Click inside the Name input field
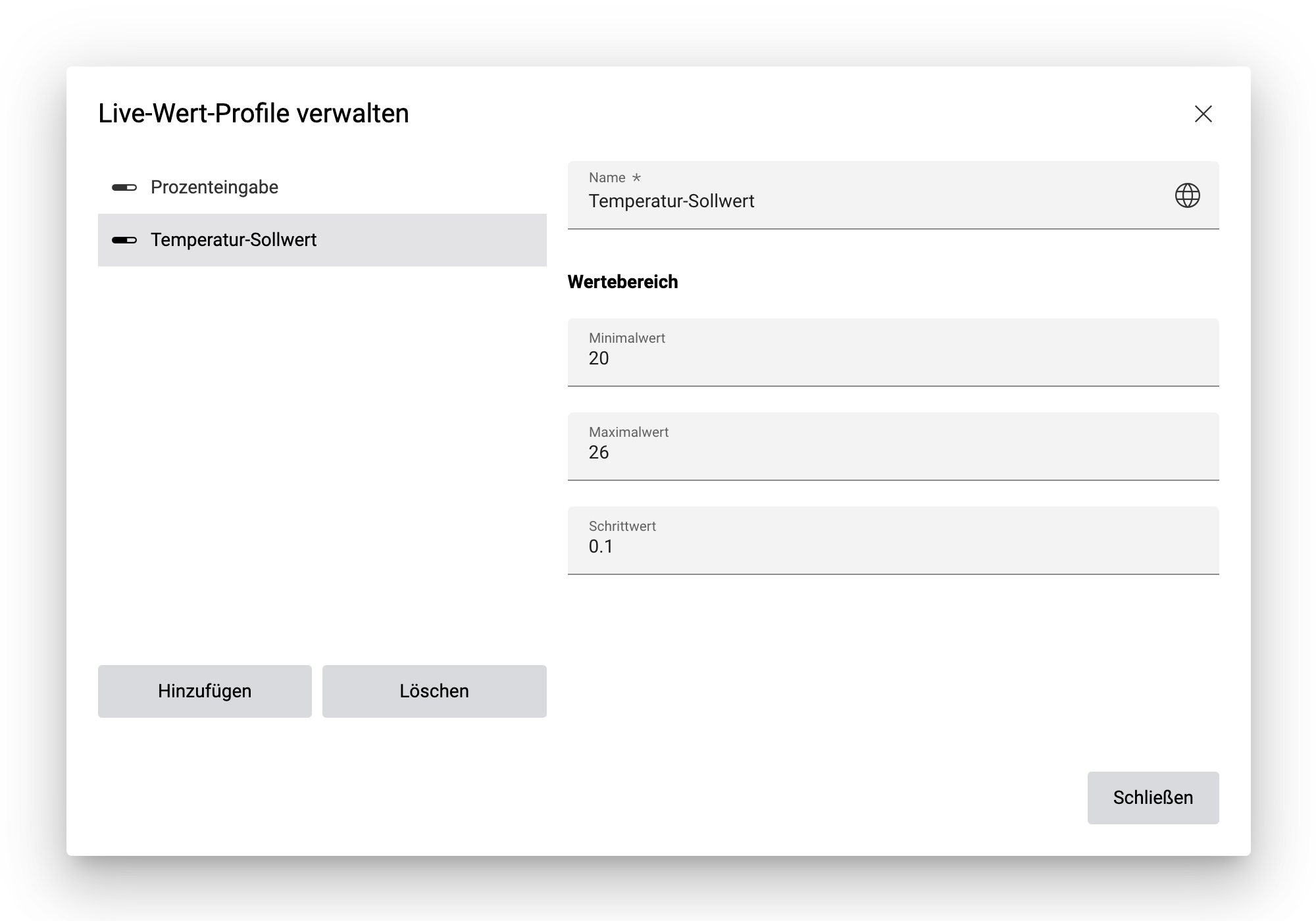The image size is (1316, 921). pos(790,201)
